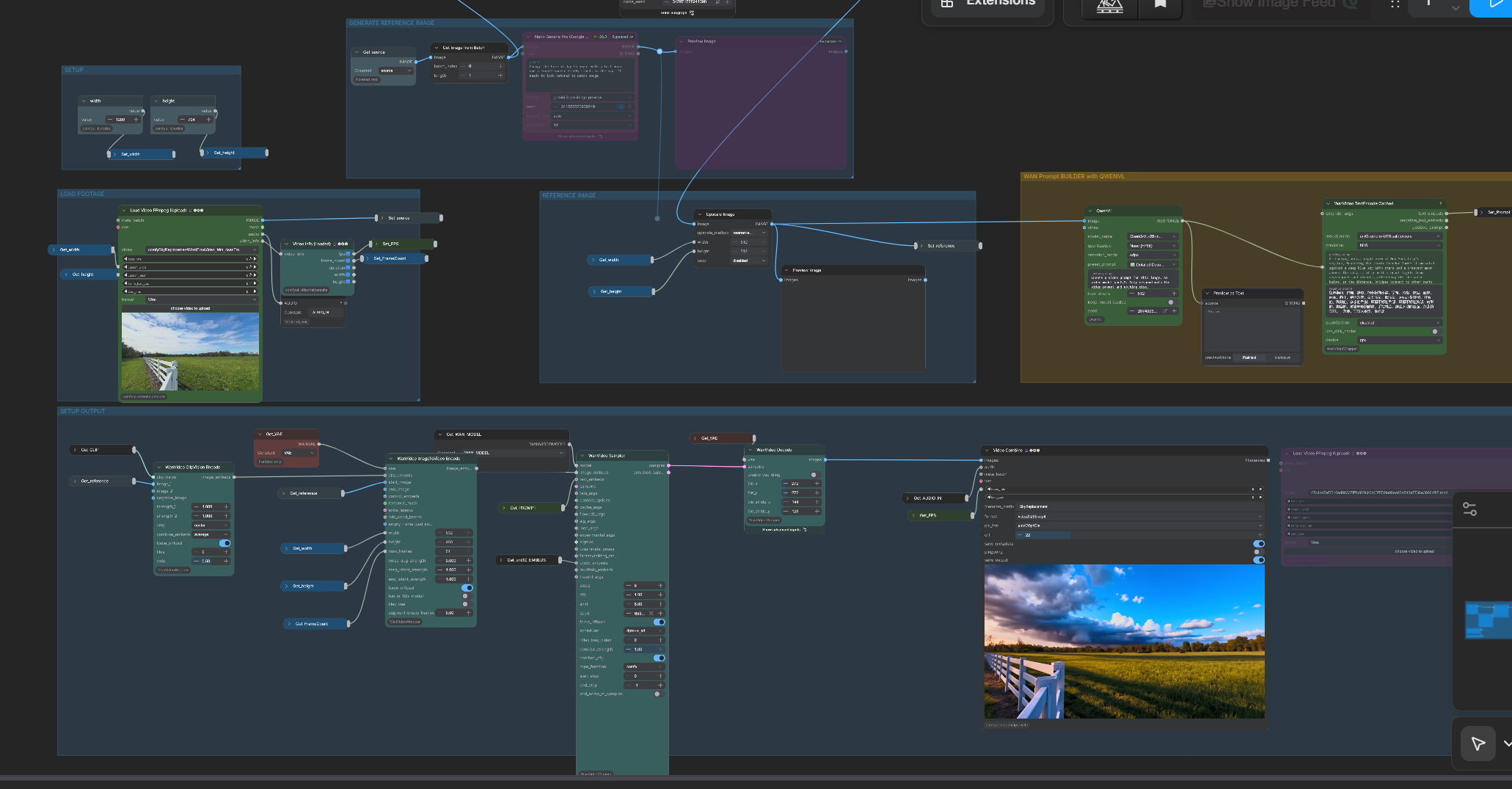
Task: Expand the Get_PROMPT node
Action: point(505,507)
